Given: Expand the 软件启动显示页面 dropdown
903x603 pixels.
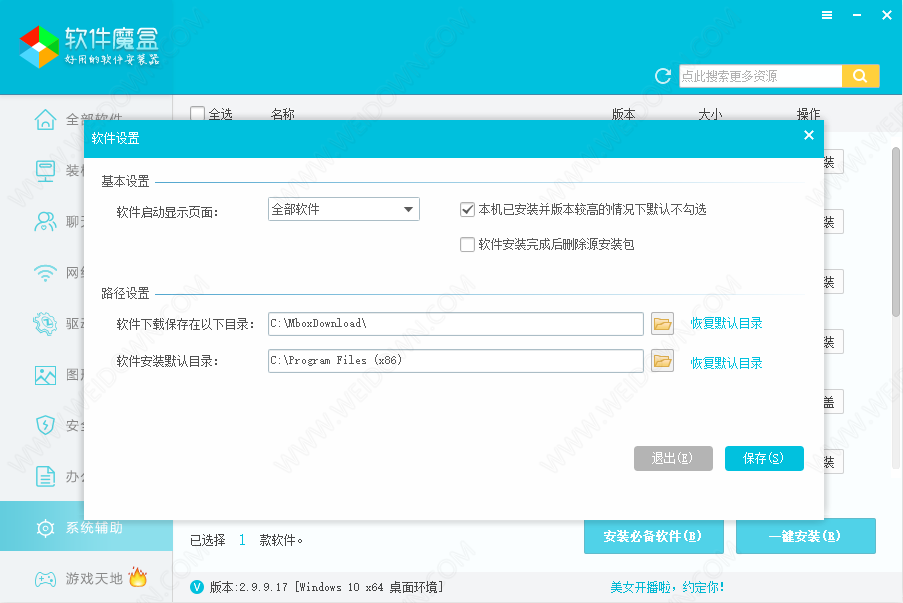Looking at the screenshot, I should [x=408, y=209].
